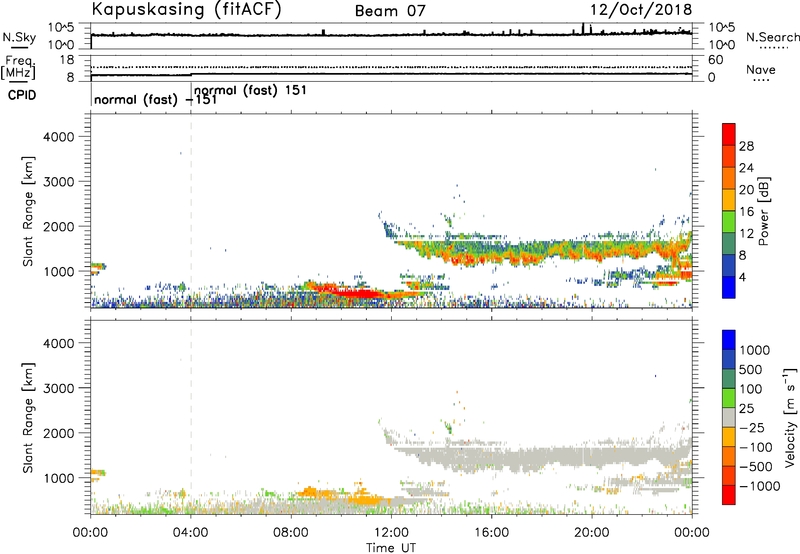The image size is (800, 554).
Task: Click velocity colorbar tick value -1000
Action: [759, 486]
